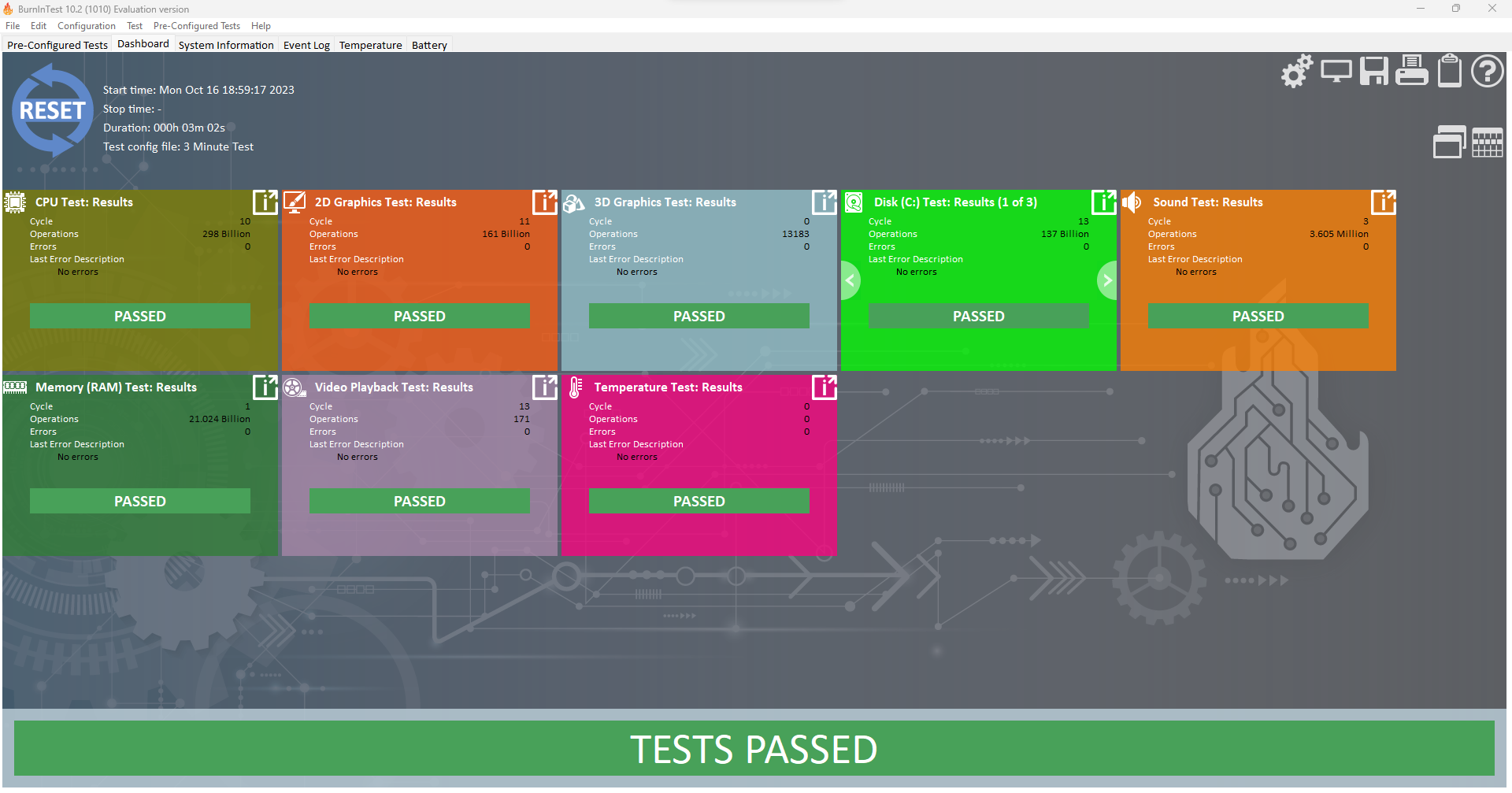Open Sound Test details popout icon
1512x793 pixels.
click(1384, 202)
